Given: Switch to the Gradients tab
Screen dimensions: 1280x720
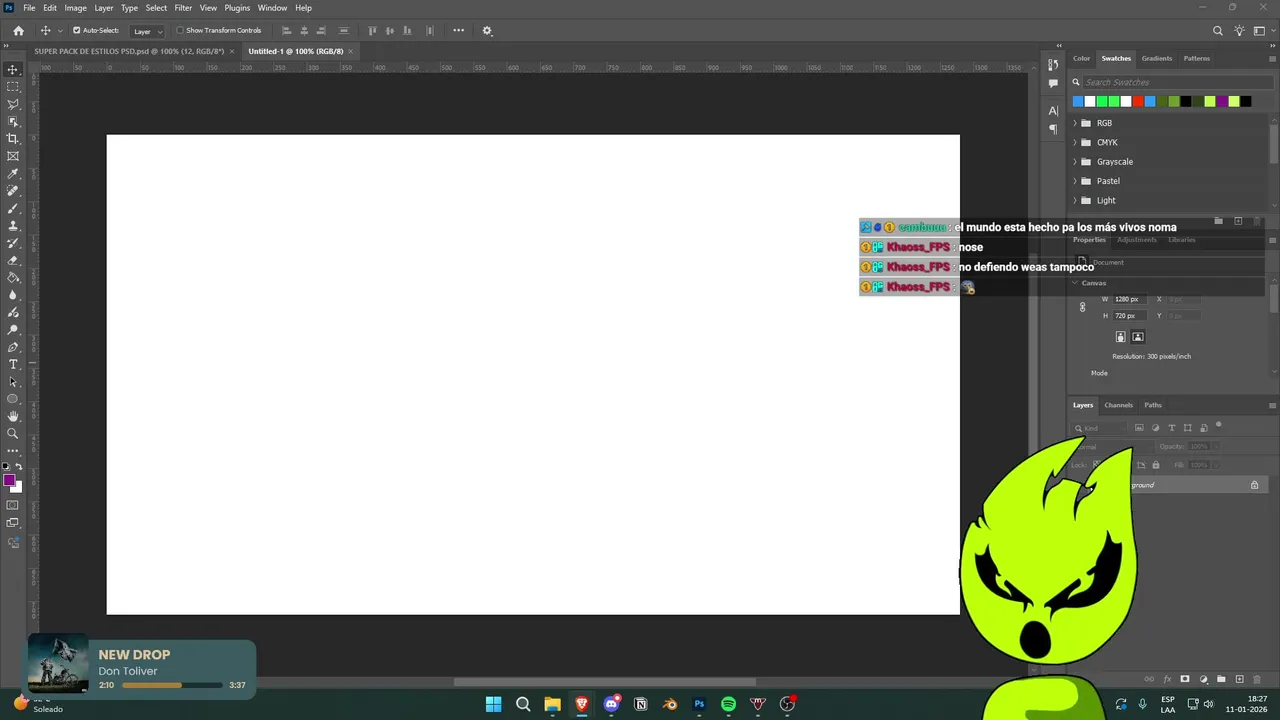Looking at the screenshot, I should [x=1157, y=58].
